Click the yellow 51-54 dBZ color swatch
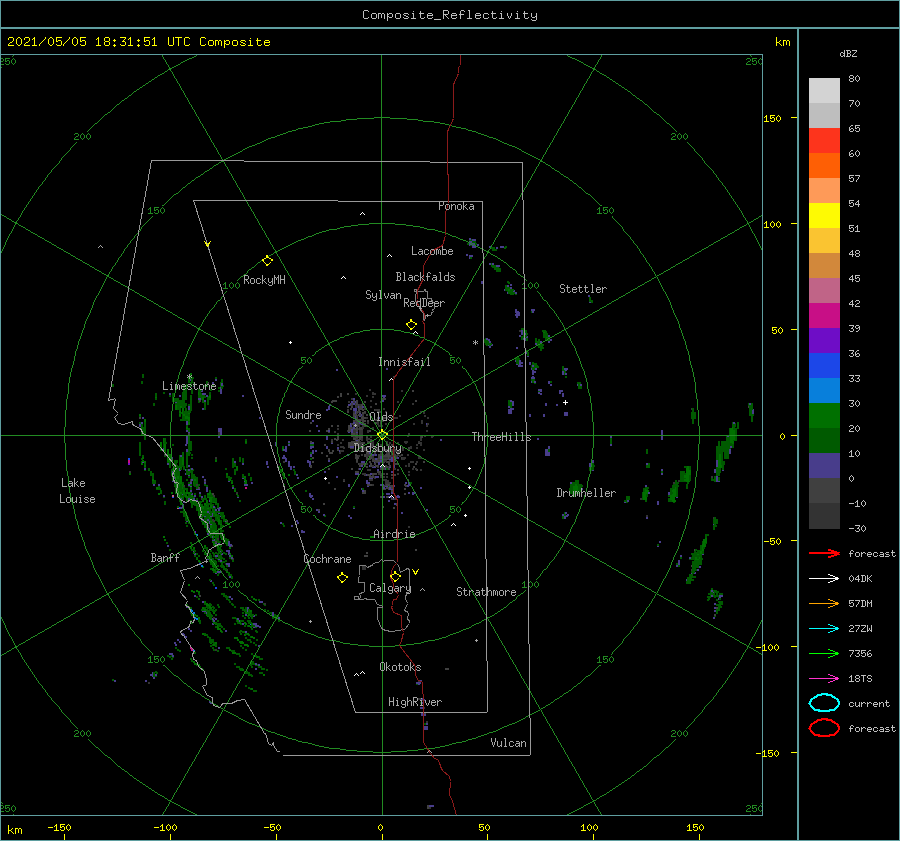900x841 pixels. (824, 216)
